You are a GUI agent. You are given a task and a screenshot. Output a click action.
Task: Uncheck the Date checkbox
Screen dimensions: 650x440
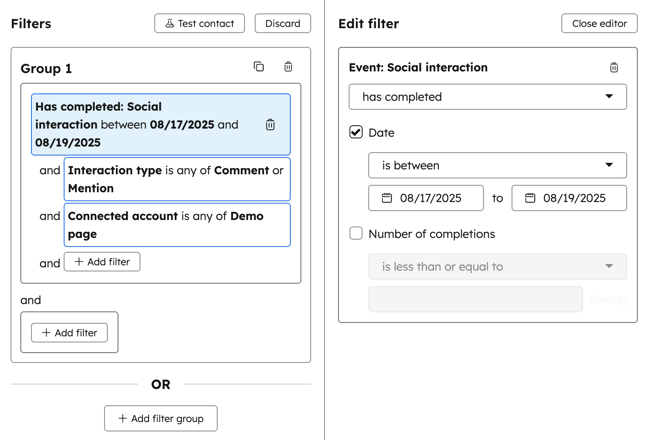point(356,132)
